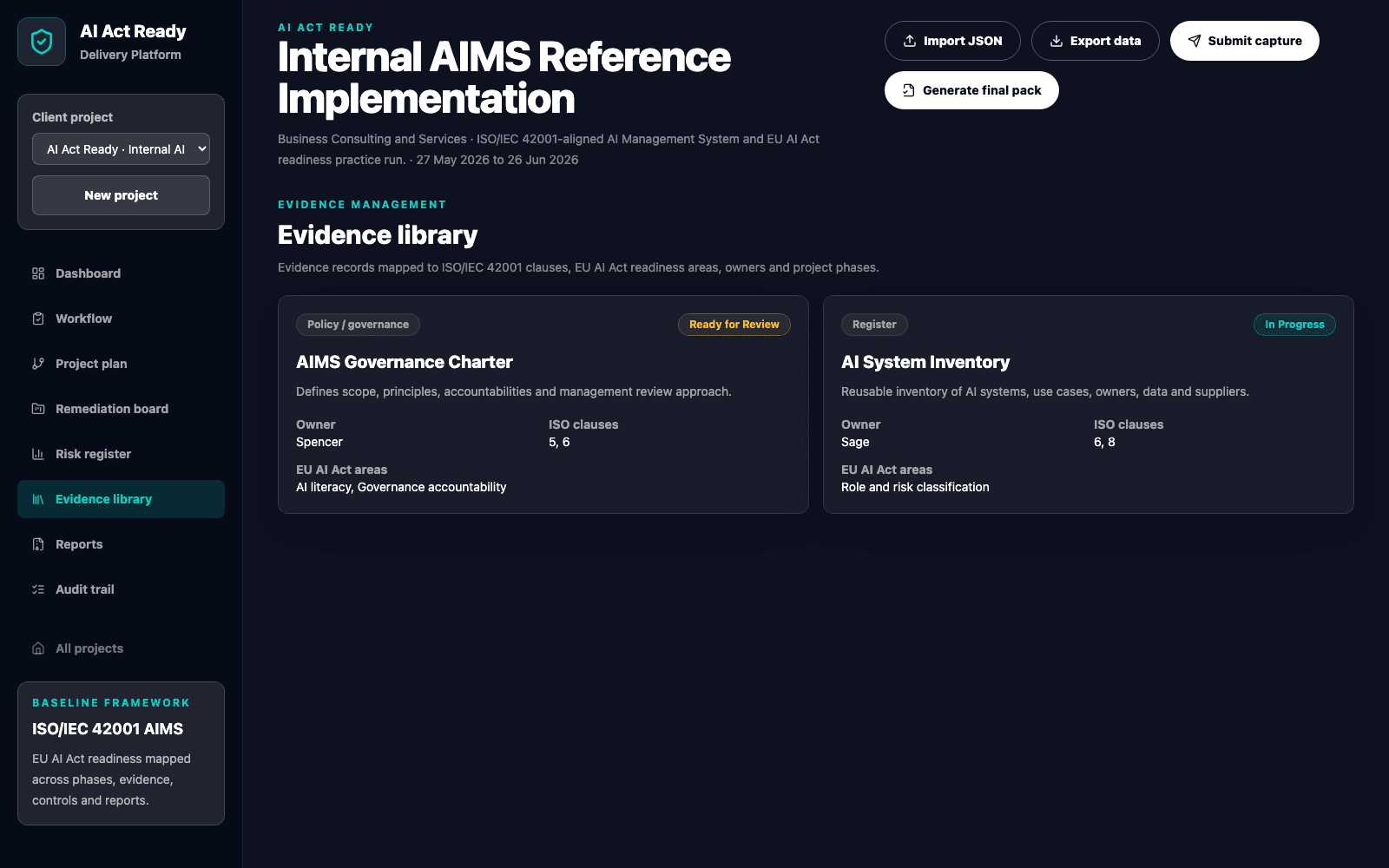The image size is (1389, 868).
Task: Click the ISO/IEC 42001 AIMS baseline heading
Action: tap(108, 729)
